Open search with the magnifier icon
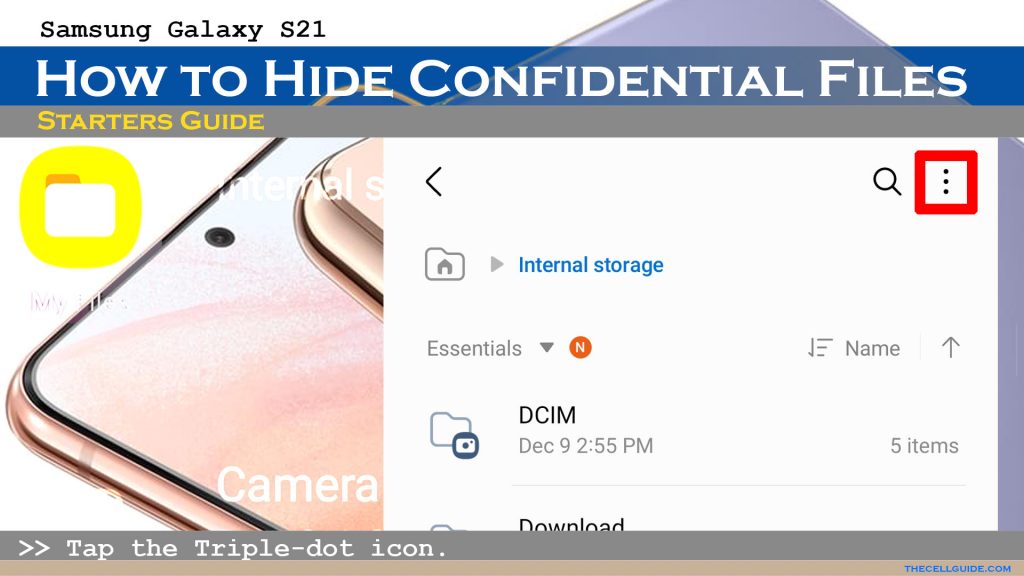This screenshot has width=1024, height=576. [x=886, y=182]
